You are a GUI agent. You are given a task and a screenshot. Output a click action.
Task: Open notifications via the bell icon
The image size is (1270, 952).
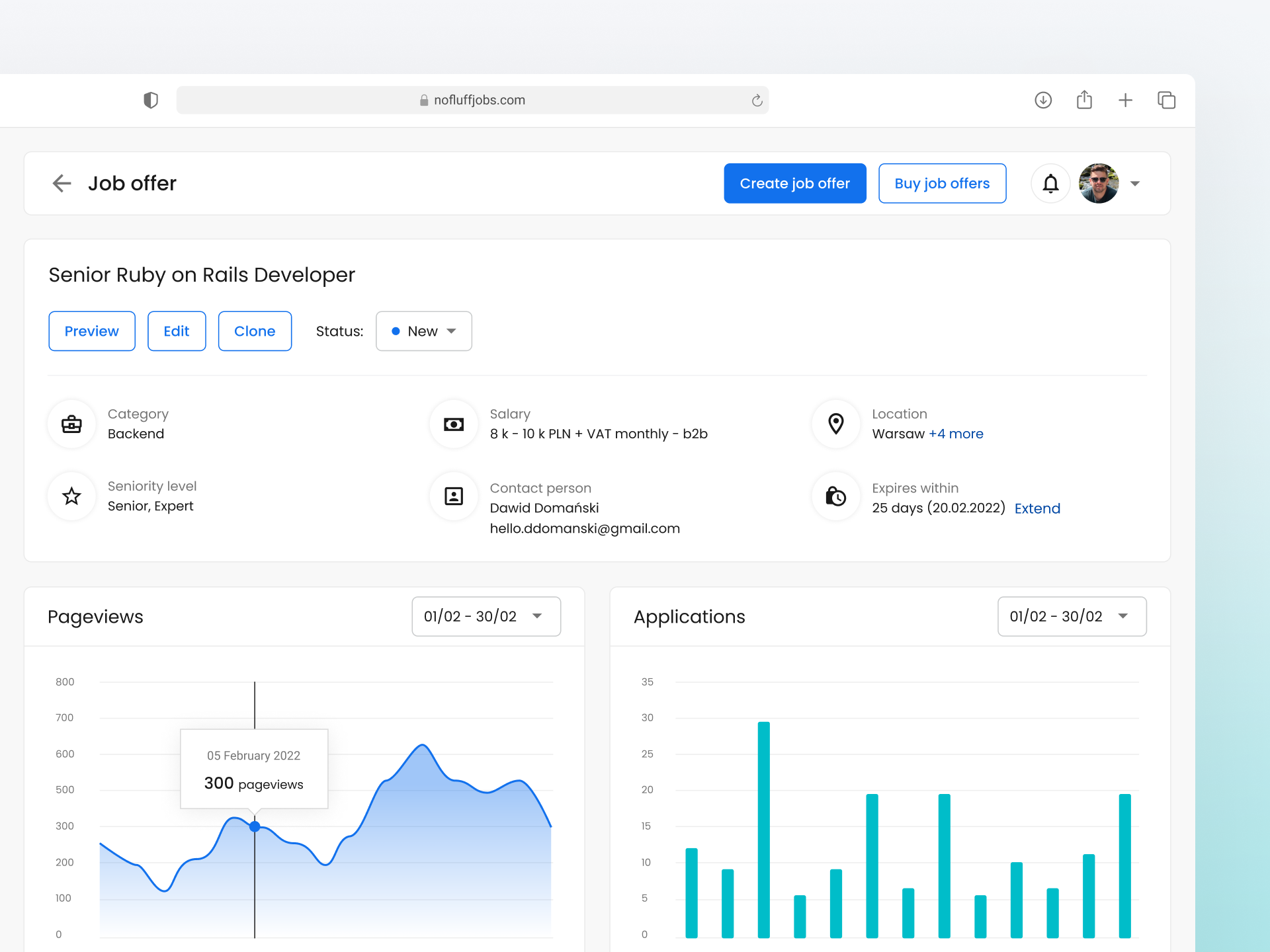[x=1050, y=183]
